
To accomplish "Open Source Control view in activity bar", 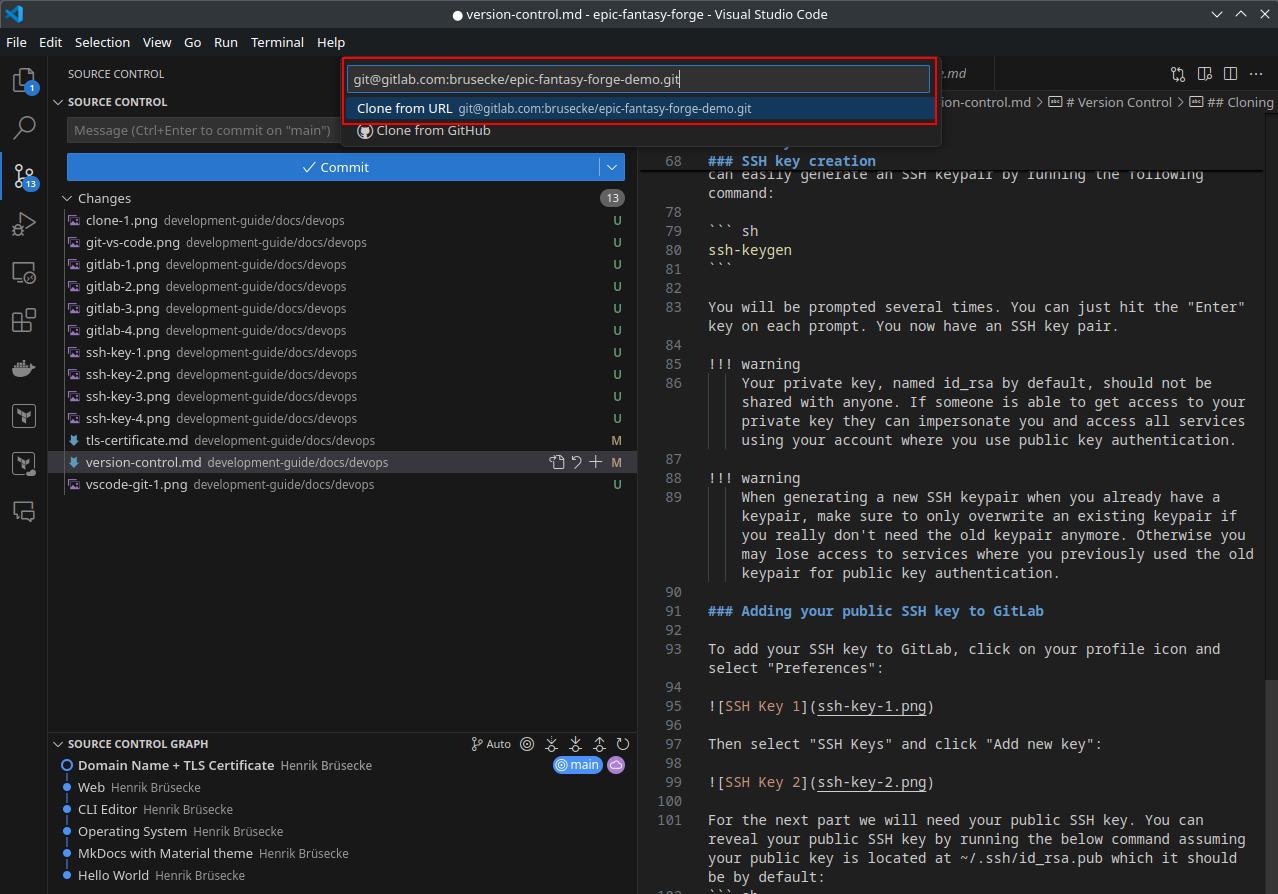I will 24,177.
